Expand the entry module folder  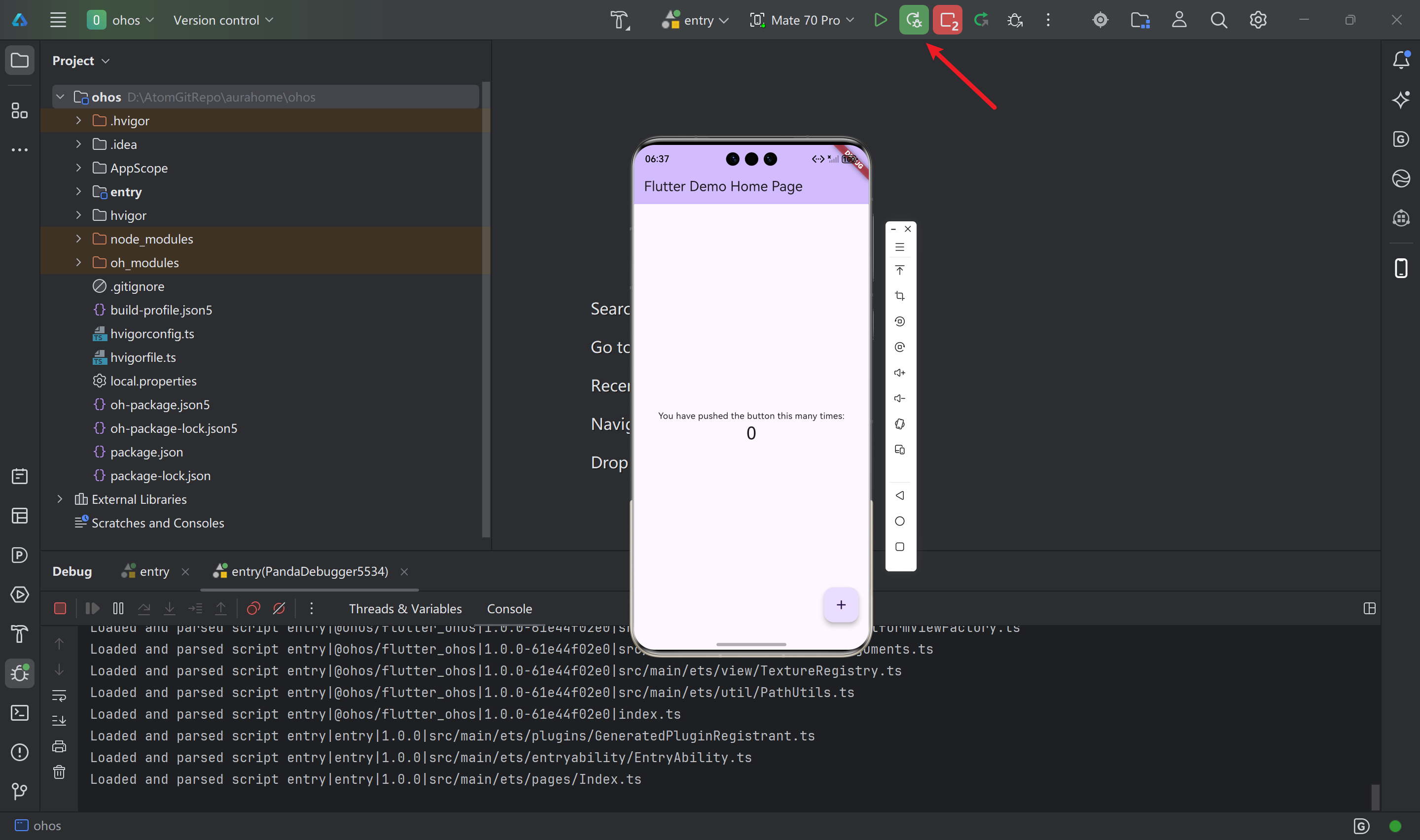click(79, 192)
